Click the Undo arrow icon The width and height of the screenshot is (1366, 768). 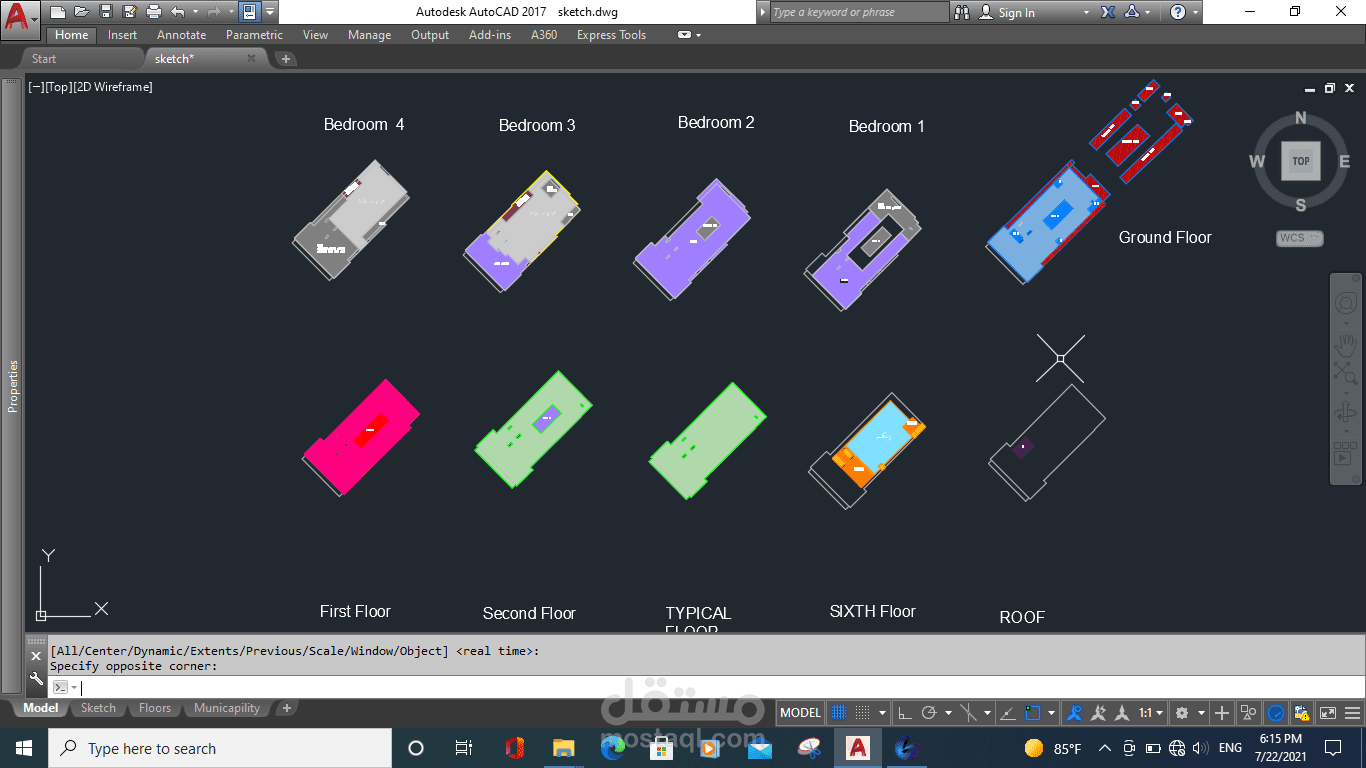coord(178,12)
